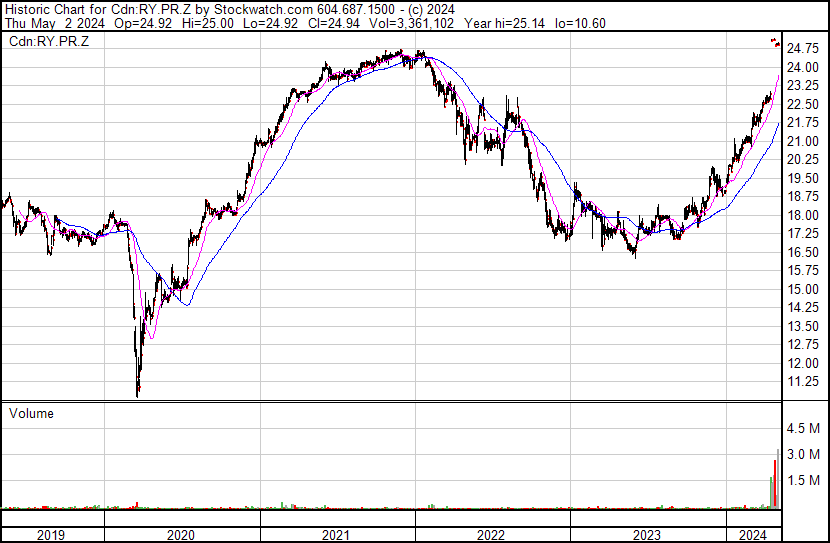Image resolution: width=830 pixels, height=543 pixels.
Task: Click the 12.75 price axis label
Action: point(803,345)
